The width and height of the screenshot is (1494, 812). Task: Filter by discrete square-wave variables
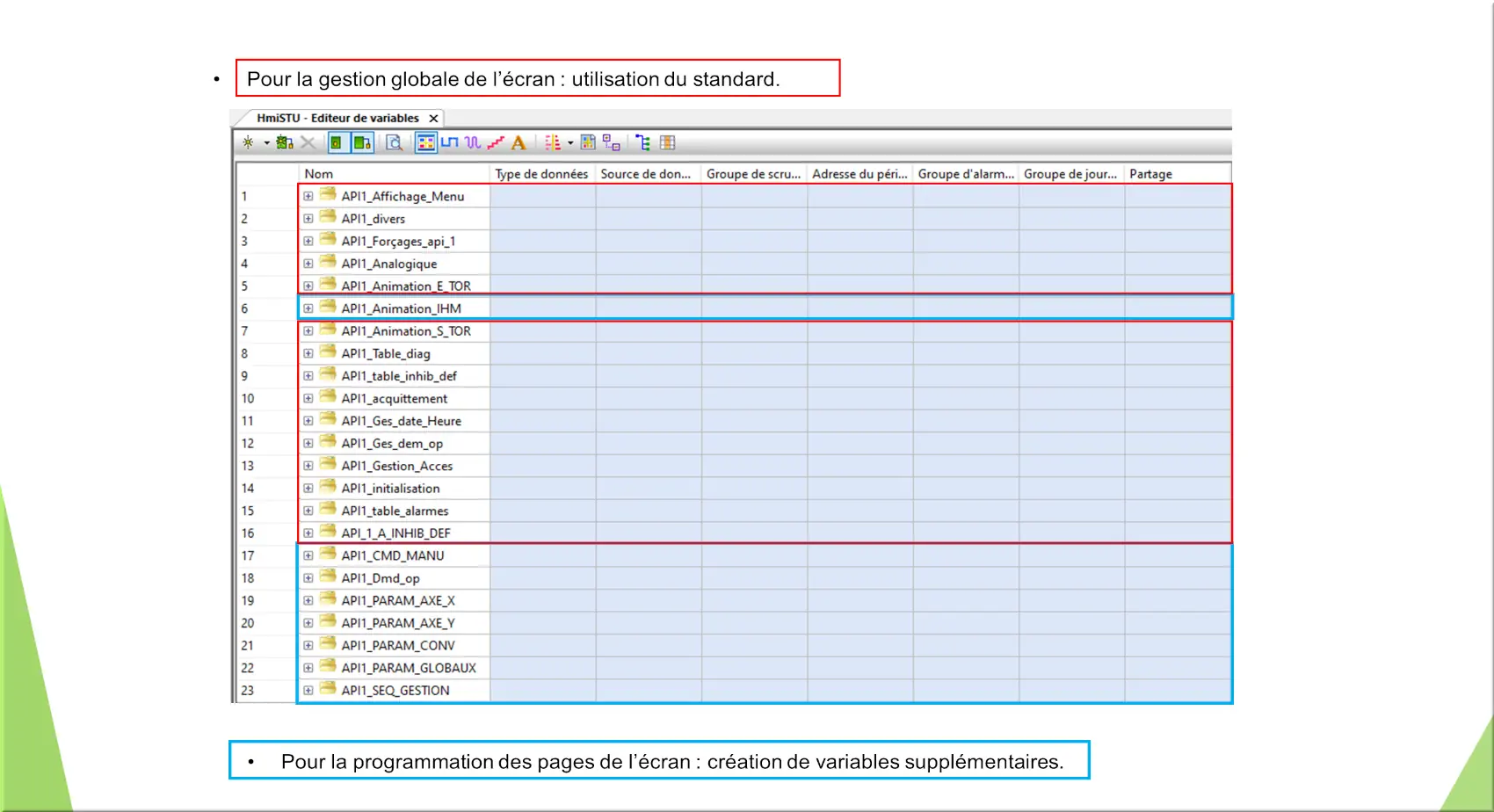point(450,142)
